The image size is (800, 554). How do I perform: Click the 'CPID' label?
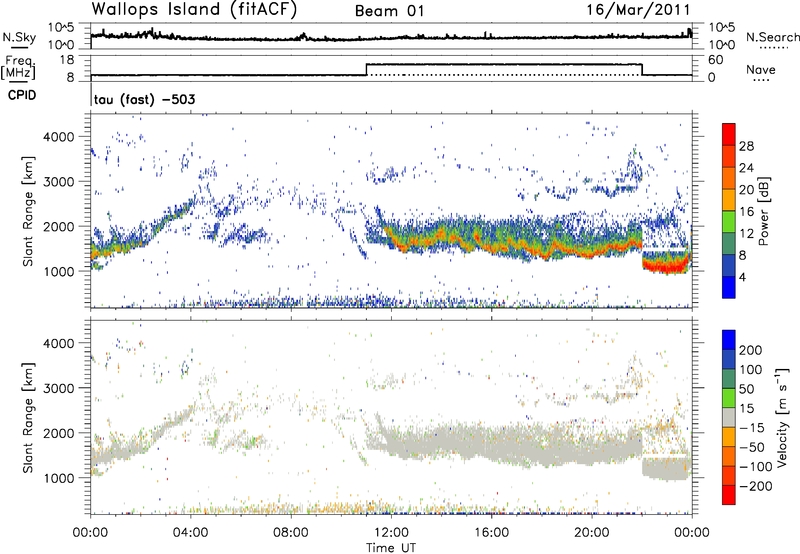tap(22, 95)
